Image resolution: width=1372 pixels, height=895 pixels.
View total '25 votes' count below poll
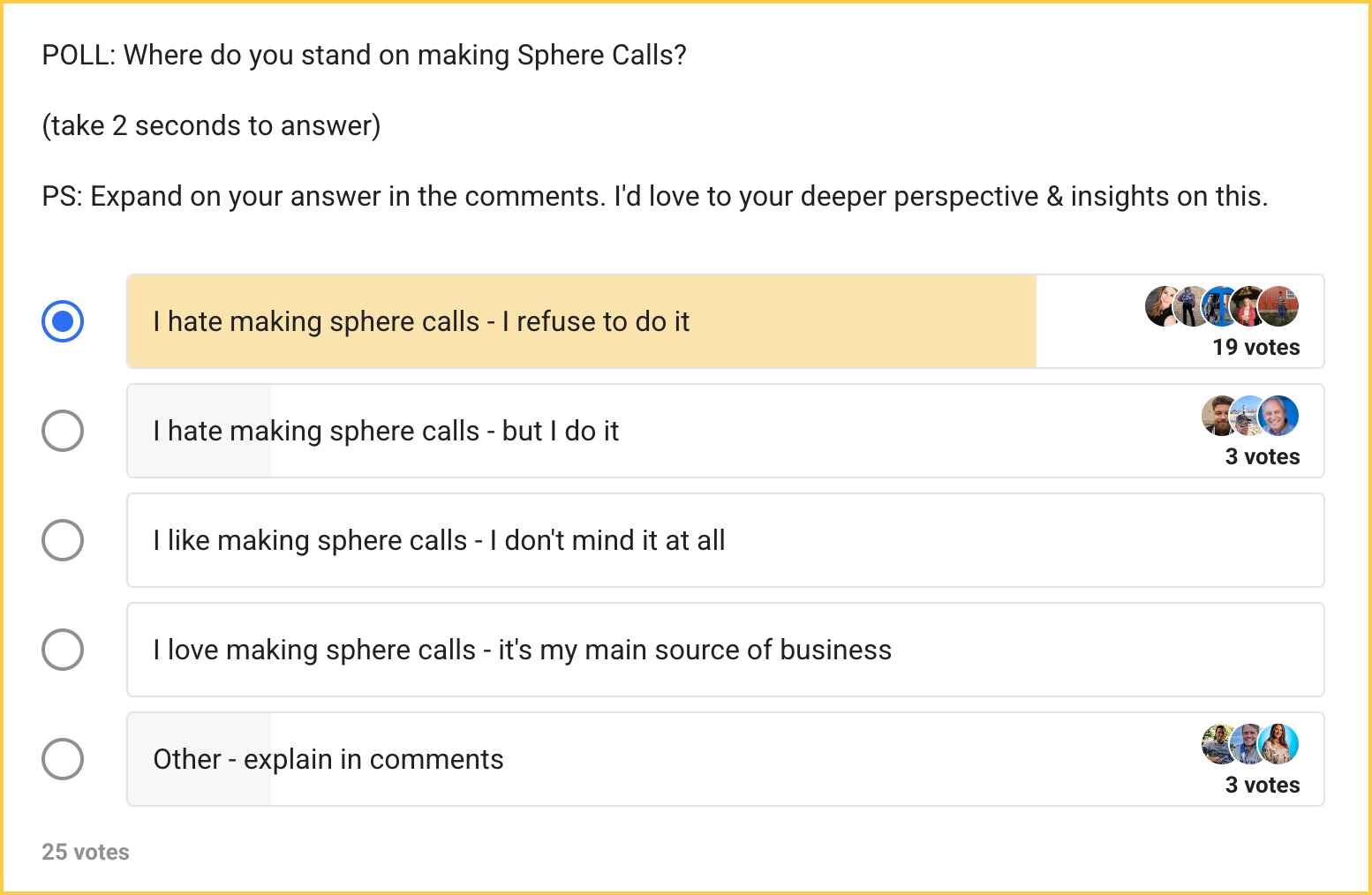(86, 852)
